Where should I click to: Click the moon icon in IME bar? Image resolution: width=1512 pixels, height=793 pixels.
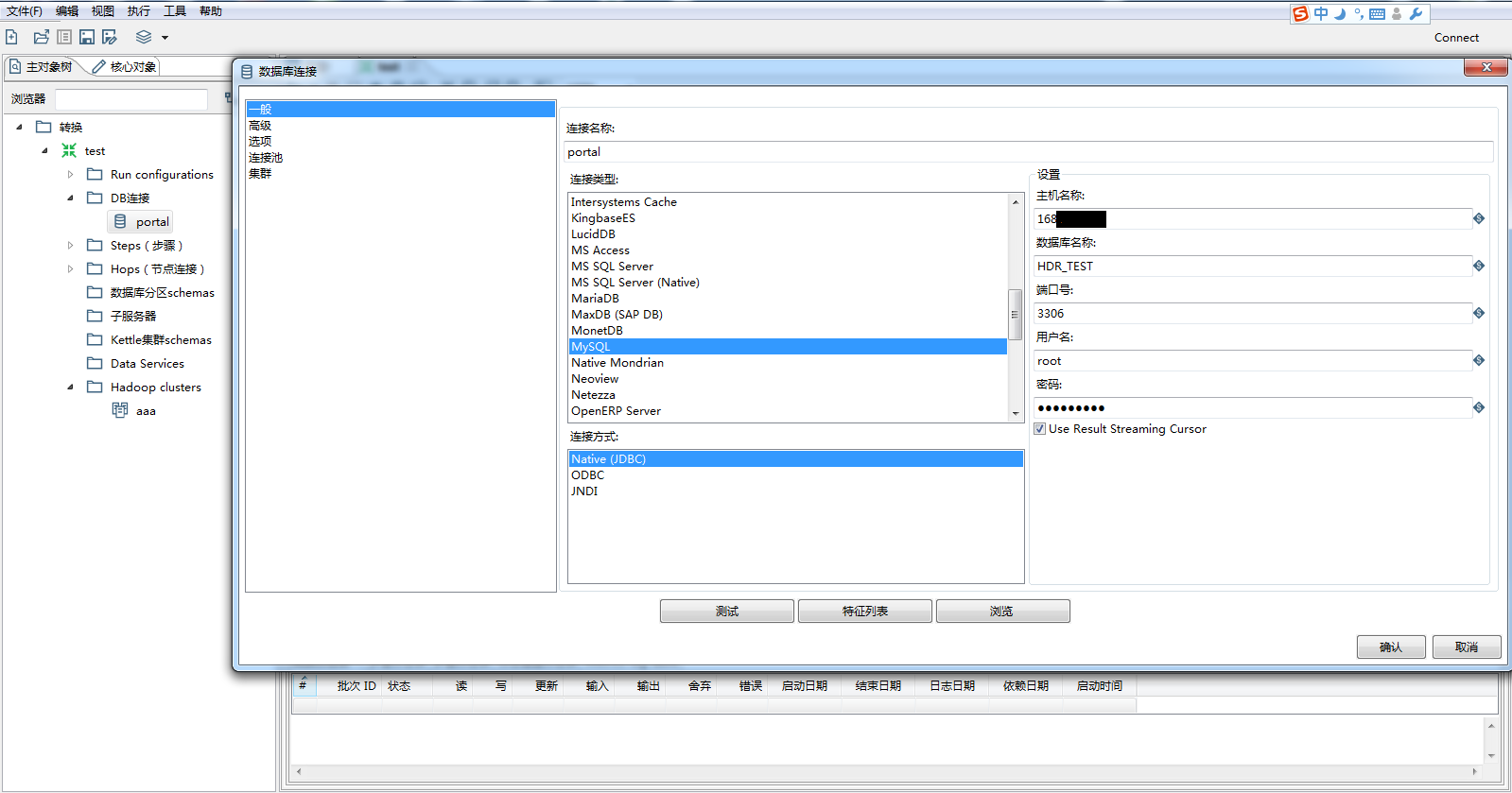(1340, 13)
